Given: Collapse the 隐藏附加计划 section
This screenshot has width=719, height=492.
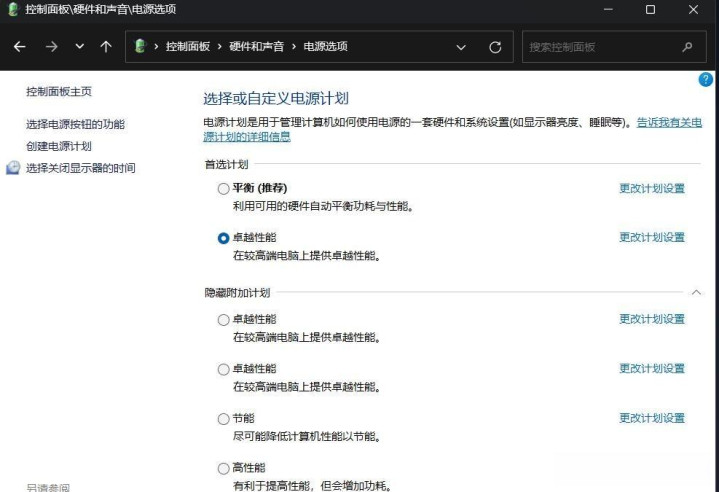Looking at the screenshot, I should 696,292.
